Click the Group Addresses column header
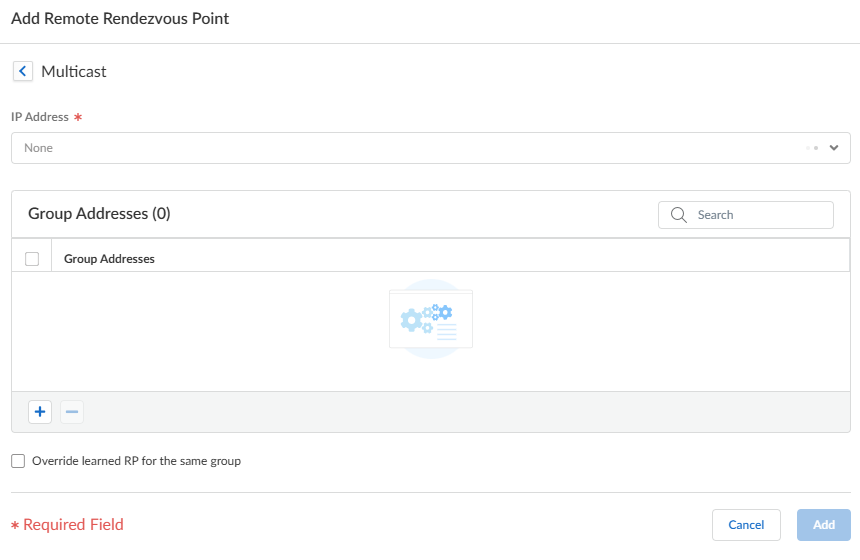This screenshot has height=560, width=860. point(109,259)
